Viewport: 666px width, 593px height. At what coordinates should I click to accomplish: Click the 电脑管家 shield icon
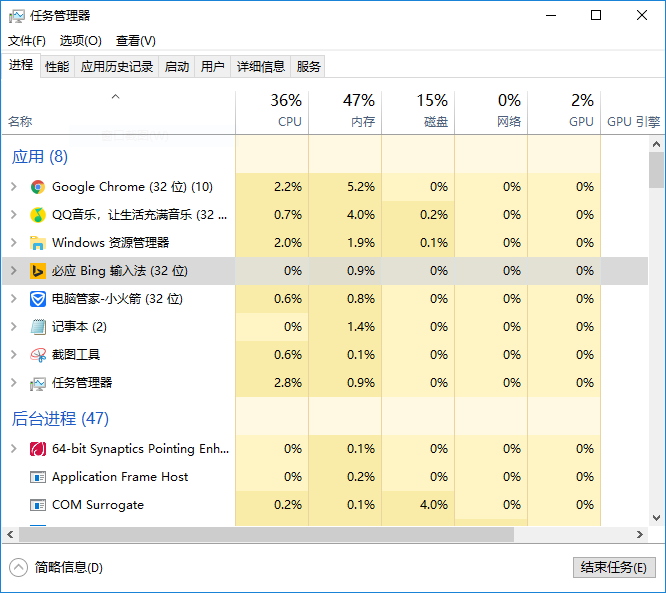pyautogui.click(x=38, y=299)
